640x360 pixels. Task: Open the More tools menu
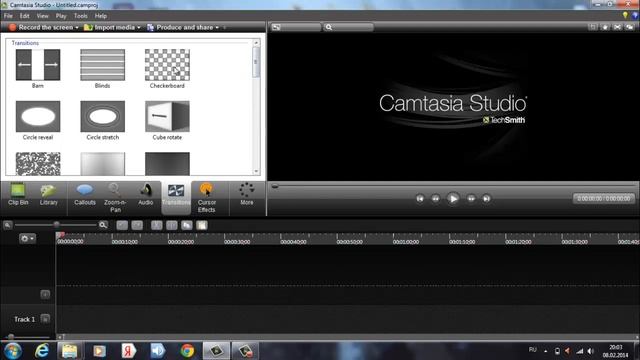pyautogui.click(x=247, y=194)
